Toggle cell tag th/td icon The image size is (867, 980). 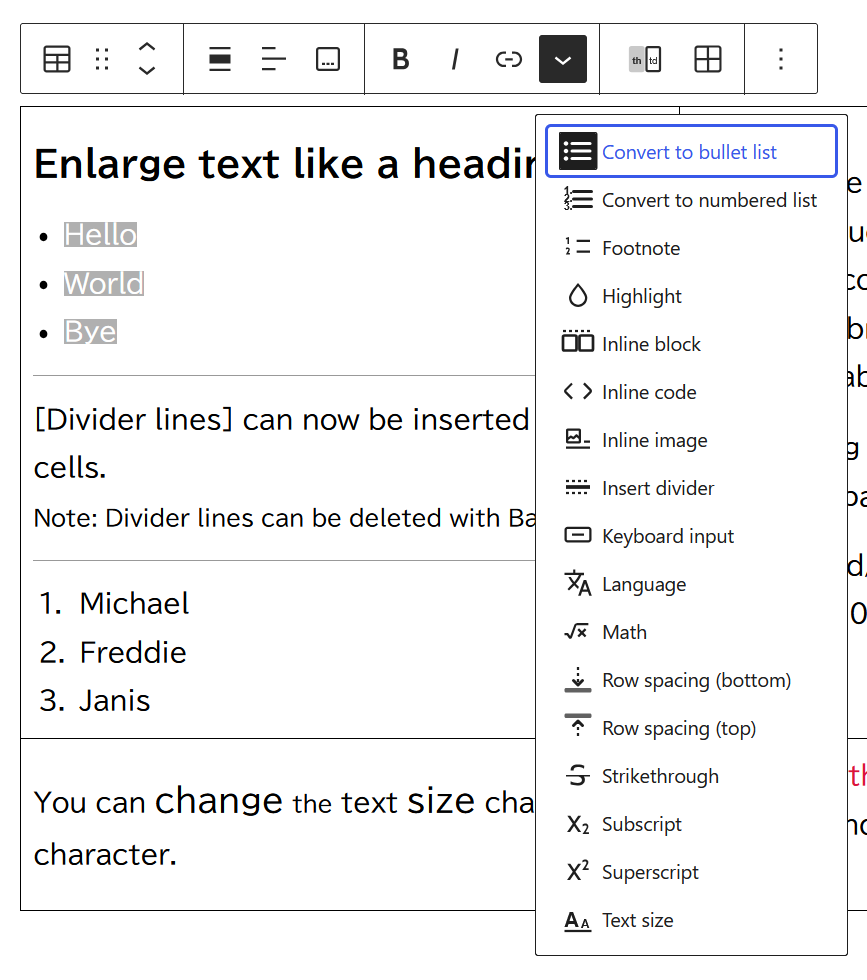tap(645, 59)
